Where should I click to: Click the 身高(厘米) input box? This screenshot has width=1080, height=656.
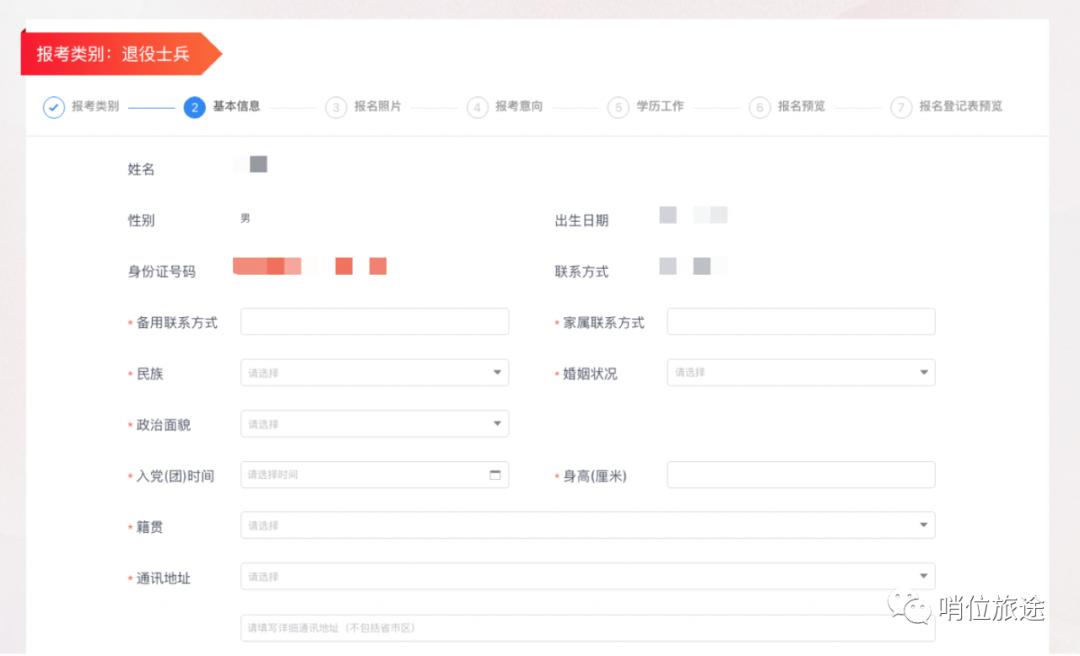point(800,474)
